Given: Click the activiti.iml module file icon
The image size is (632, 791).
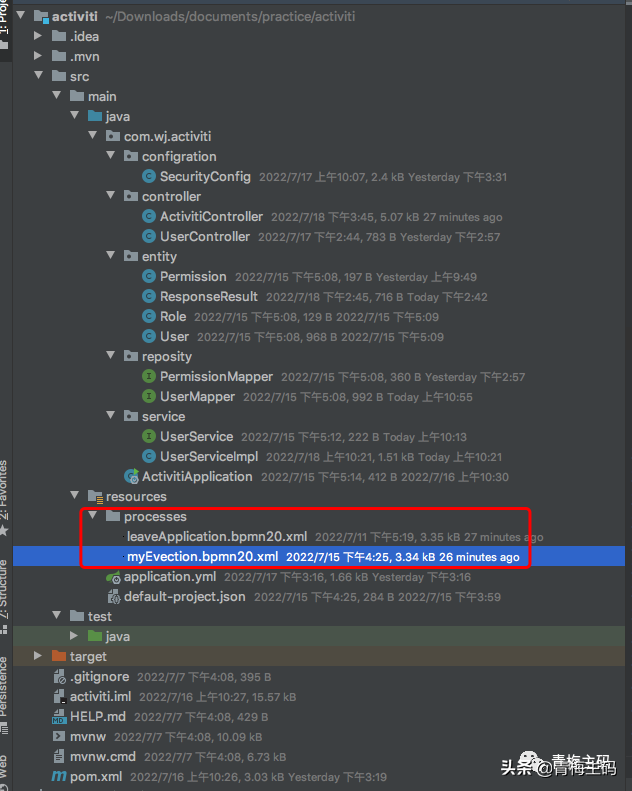Looking at the screenshot, I should [60, 697].
